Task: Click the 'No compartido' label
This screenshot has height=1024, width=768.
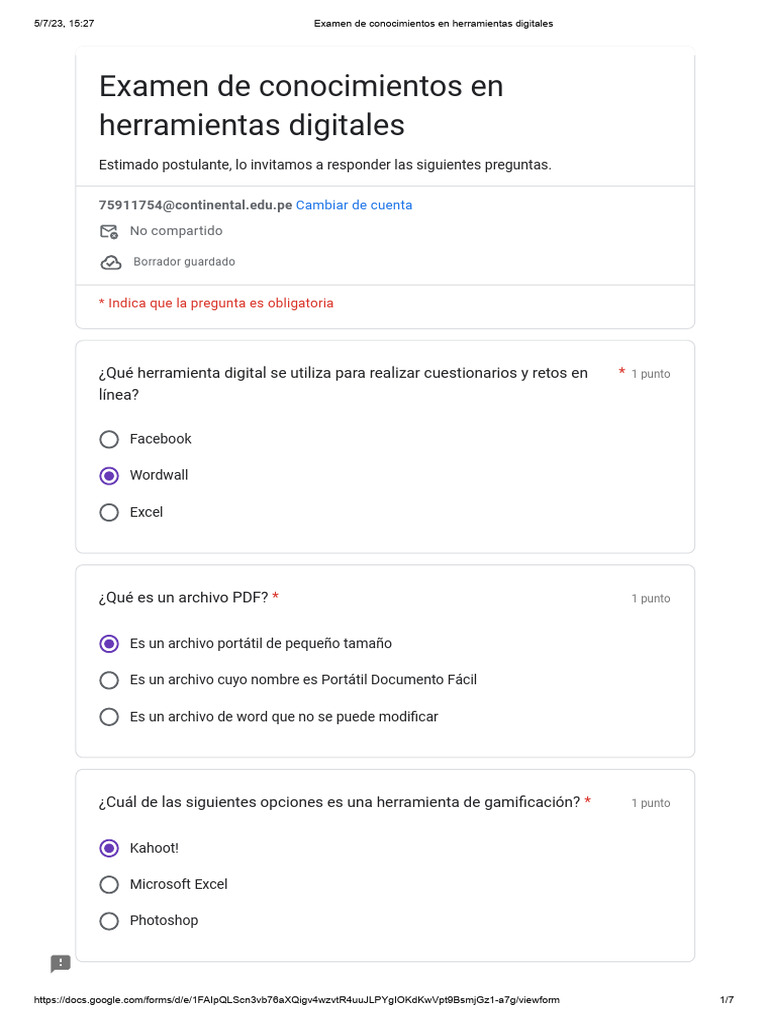Action: pos(176,231)
